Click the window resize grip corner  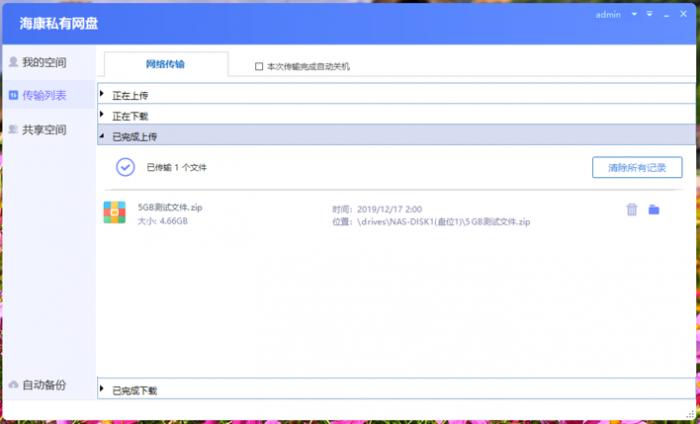pyautogui.click(x=691, y=414)
